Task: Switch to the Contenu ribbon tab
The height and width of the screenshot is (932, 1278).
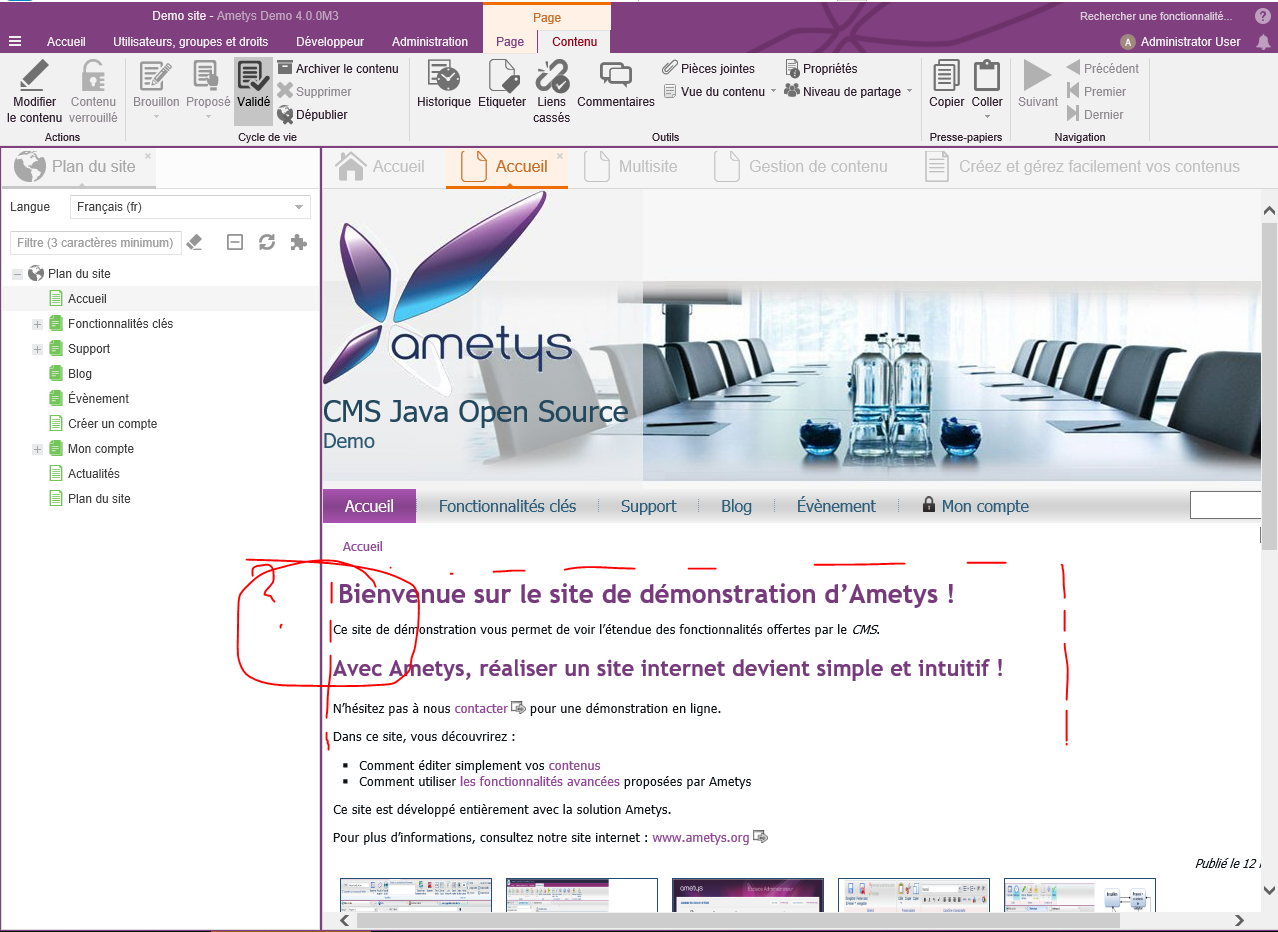Action: pyautogui.click(x=575, y=41)
